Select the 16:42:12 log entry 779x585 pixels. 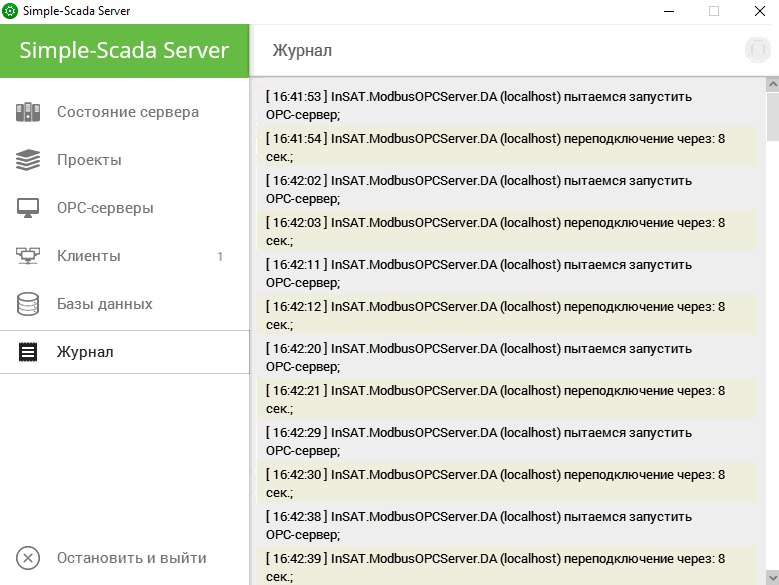[507, 315]
